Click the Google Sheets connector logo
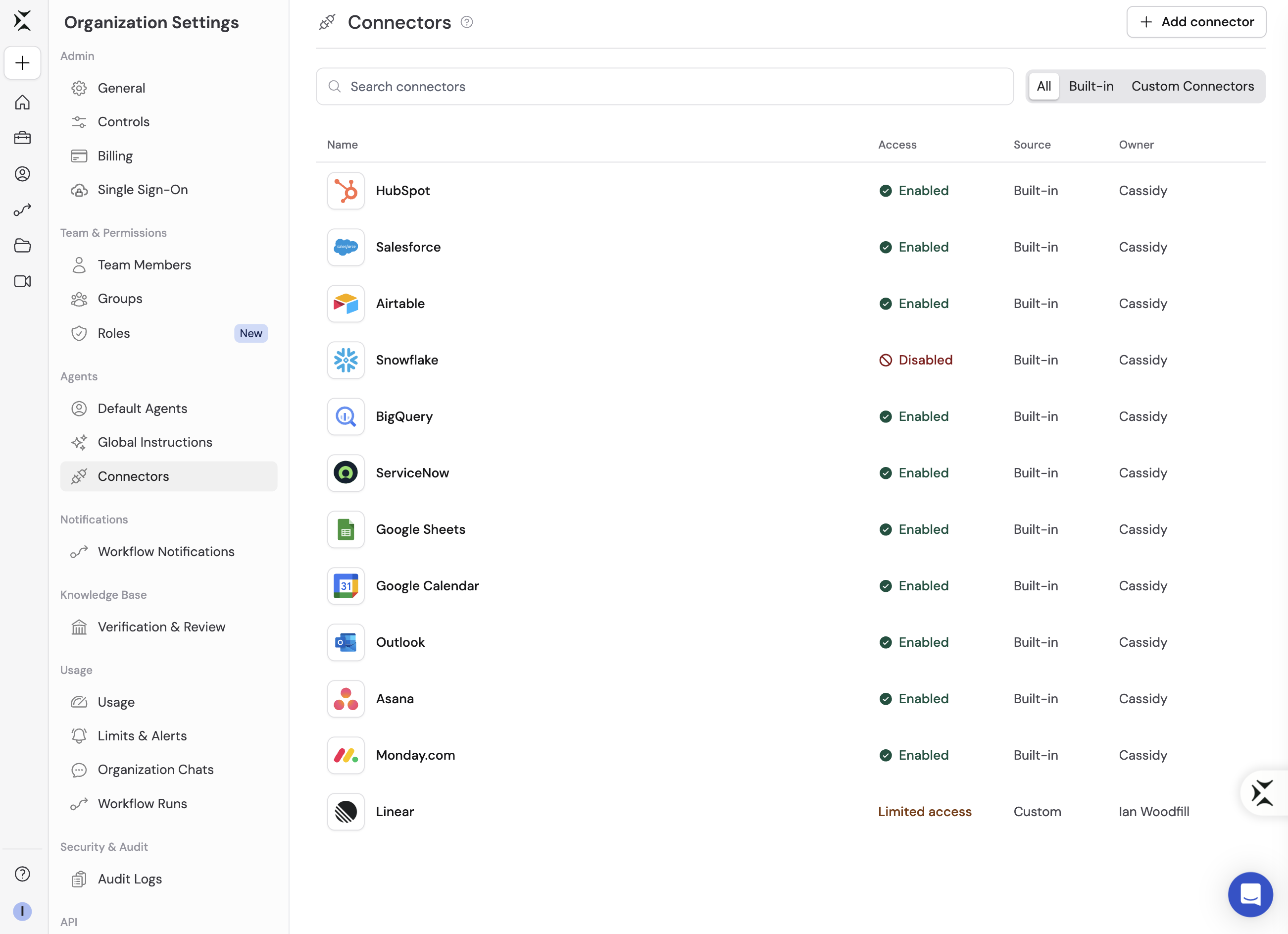 click(346, 529)
